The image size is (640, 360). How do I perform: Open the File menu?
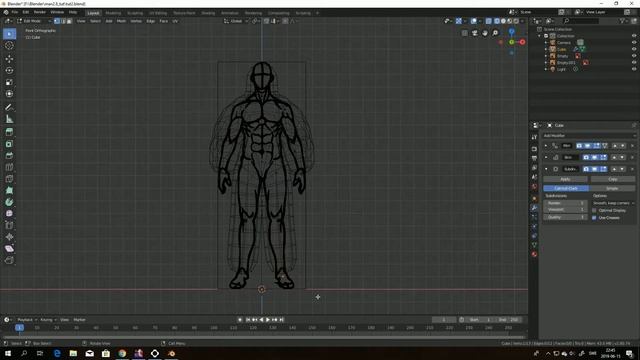coord(15,12)
